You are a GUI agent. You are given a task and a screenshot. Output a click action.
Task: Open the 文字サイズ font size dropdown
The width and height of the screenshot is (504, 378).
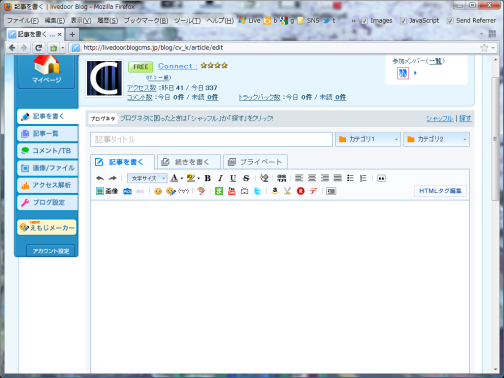click(x=147, y=178)
